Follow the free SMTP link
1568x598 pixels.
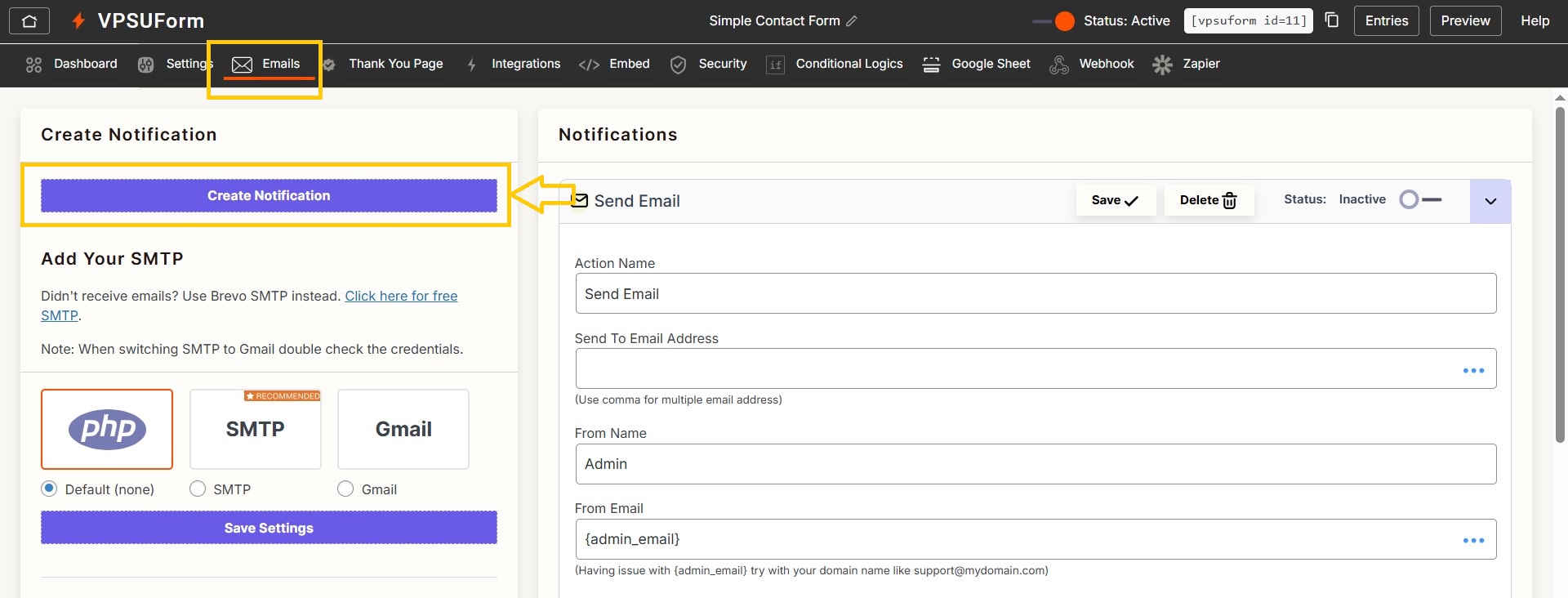pos(400,296)
